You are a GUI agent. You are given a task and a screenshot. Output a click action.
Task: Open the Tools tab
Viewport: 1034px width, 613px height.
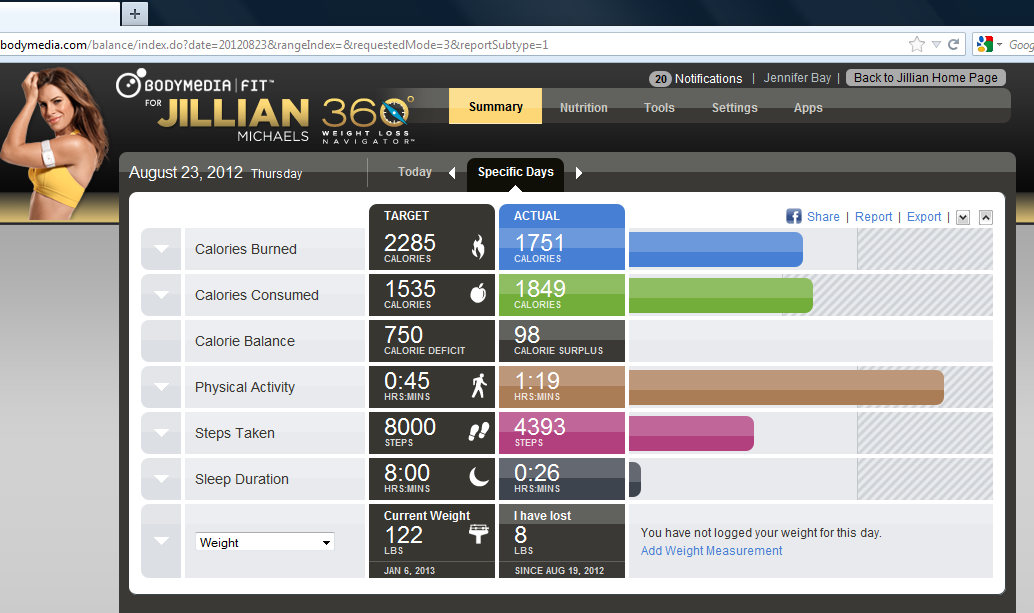[x=659, y=107]
